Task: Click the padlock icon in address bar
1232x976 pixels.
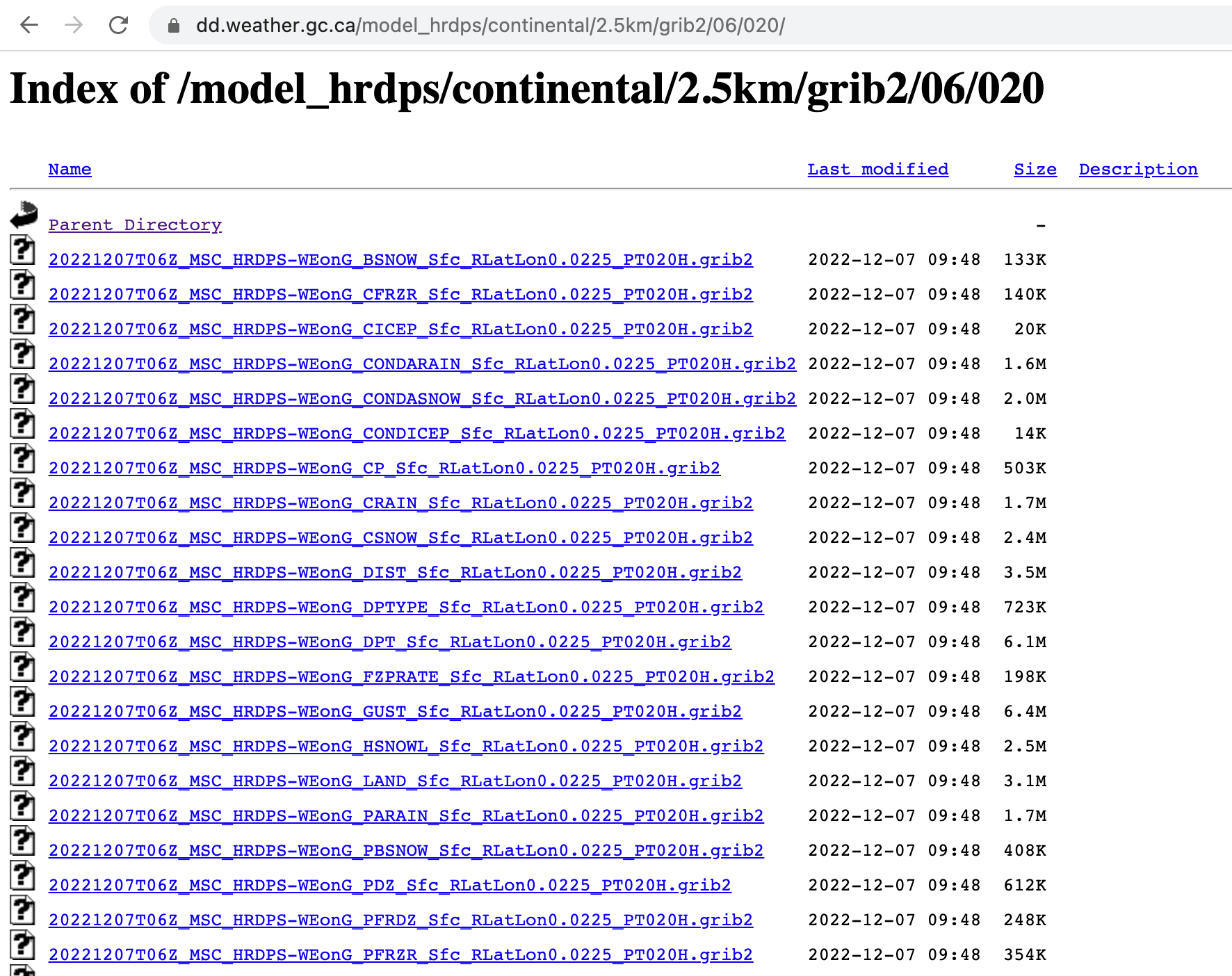Action: [x=174, y=26]
